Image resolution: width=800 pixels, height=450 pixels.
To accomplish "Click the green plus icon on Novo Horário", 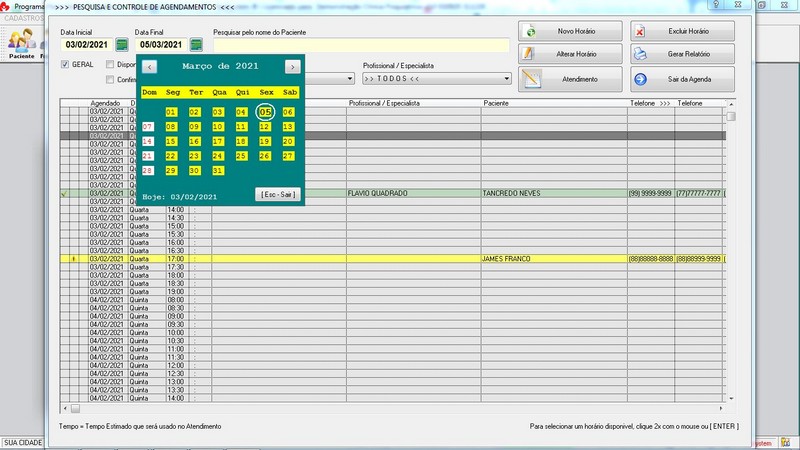I will [x=531, y=32].
